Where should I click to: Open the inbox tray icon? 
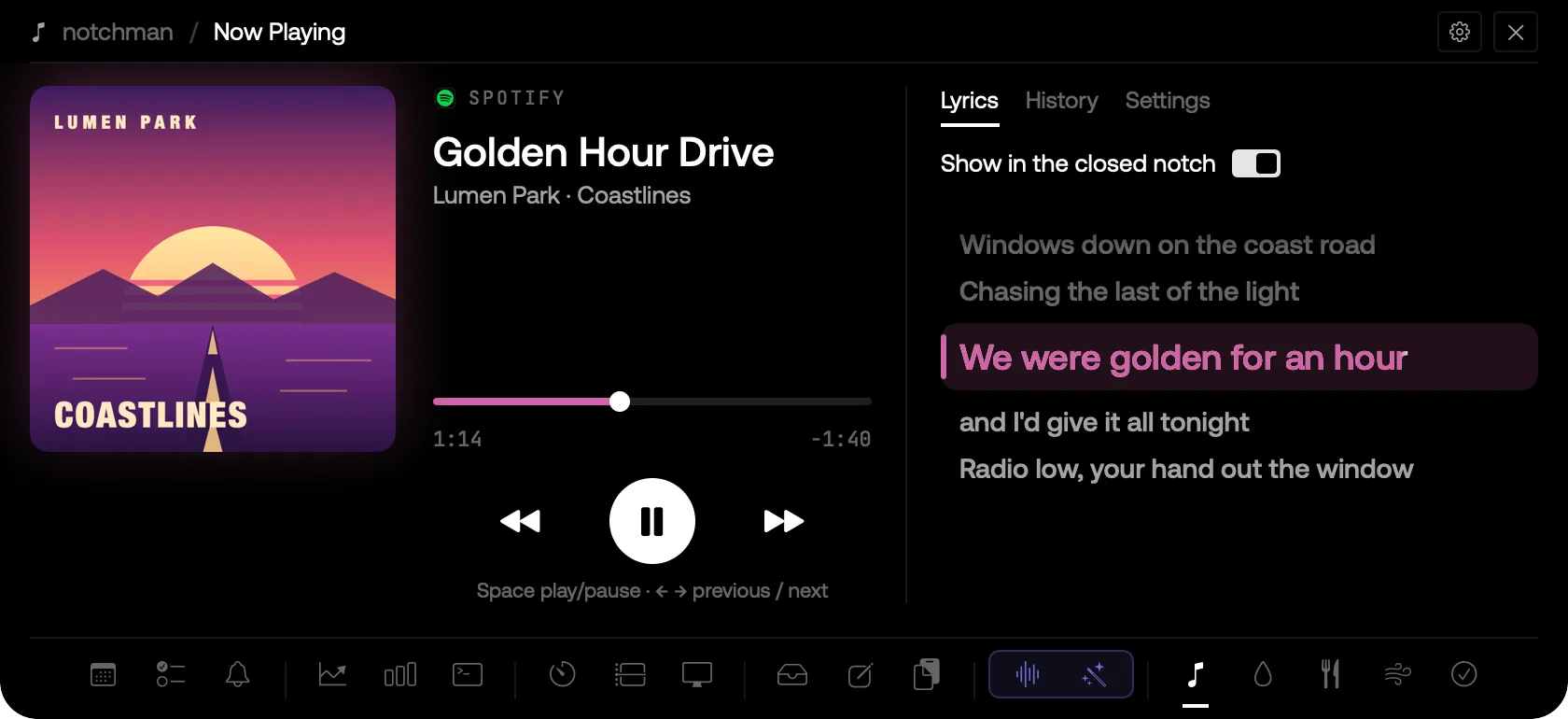pos(792,674)
